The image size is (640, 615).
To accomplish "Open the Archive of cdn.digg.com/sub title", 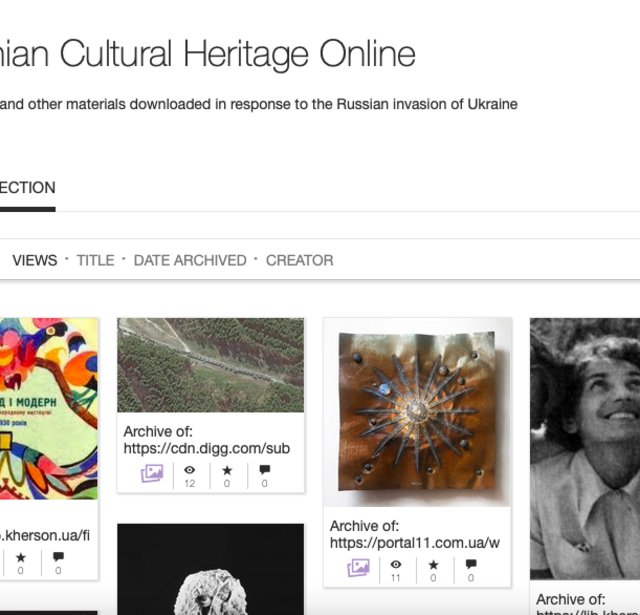I will tap(207, 440).
